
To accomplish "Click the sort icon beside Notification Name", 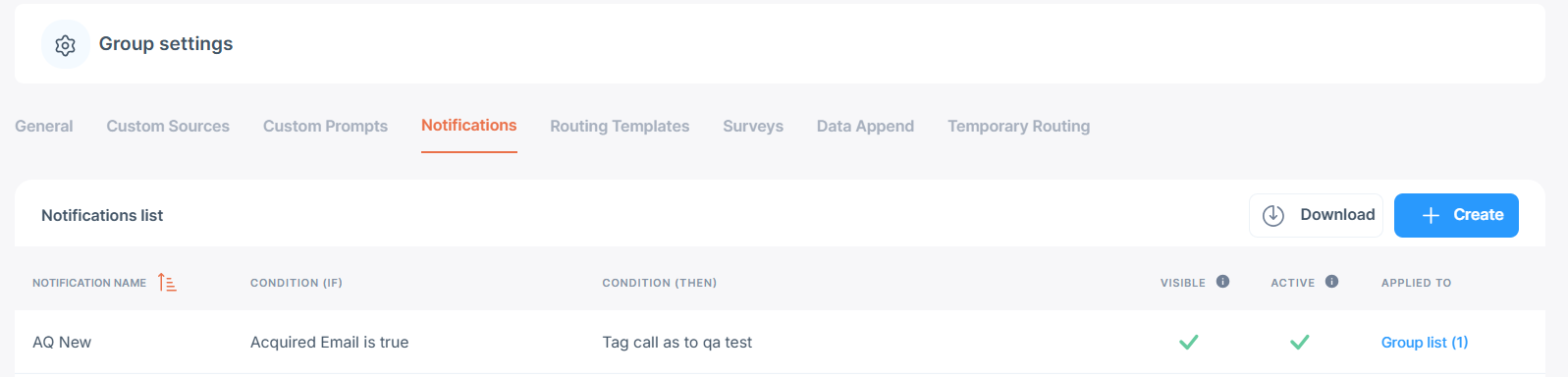I will tap(167, 283).
